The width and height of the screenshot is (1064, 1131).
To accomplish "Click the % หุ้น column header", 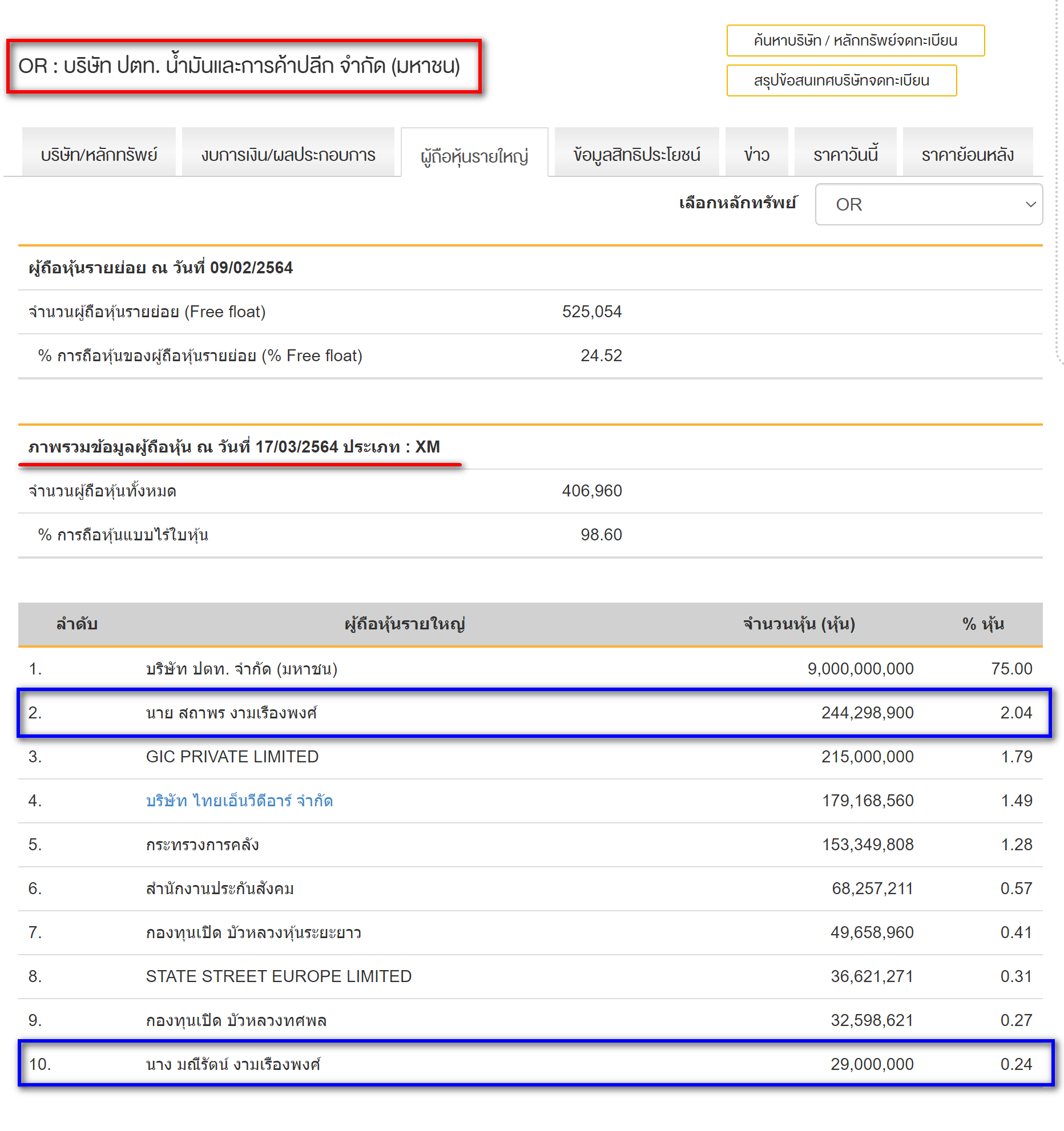I will 983,624.
